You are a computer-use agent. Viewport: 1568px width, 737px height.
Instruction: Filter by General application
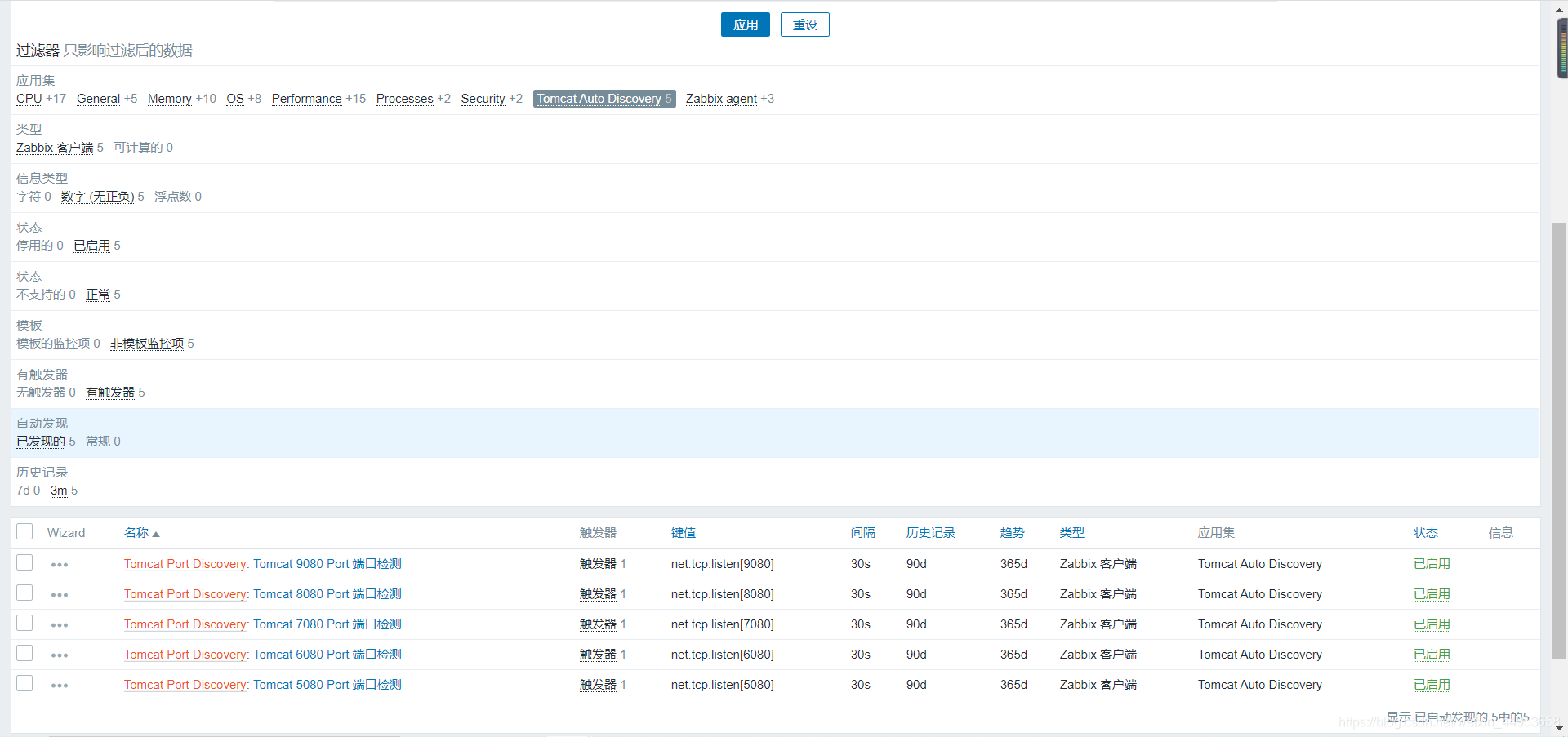(98, 99)
